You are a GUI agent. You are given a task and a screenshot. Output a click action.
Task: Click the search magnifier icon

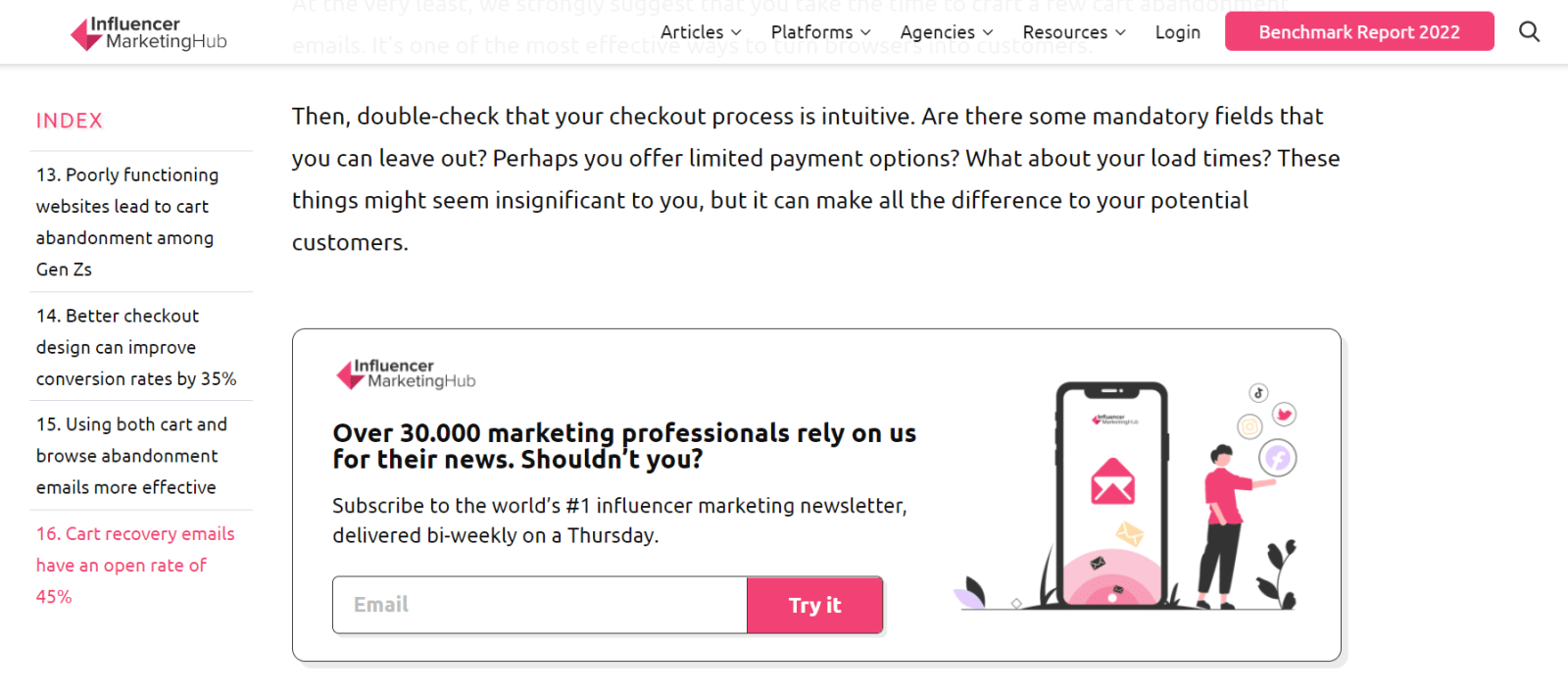[1529, 31]
